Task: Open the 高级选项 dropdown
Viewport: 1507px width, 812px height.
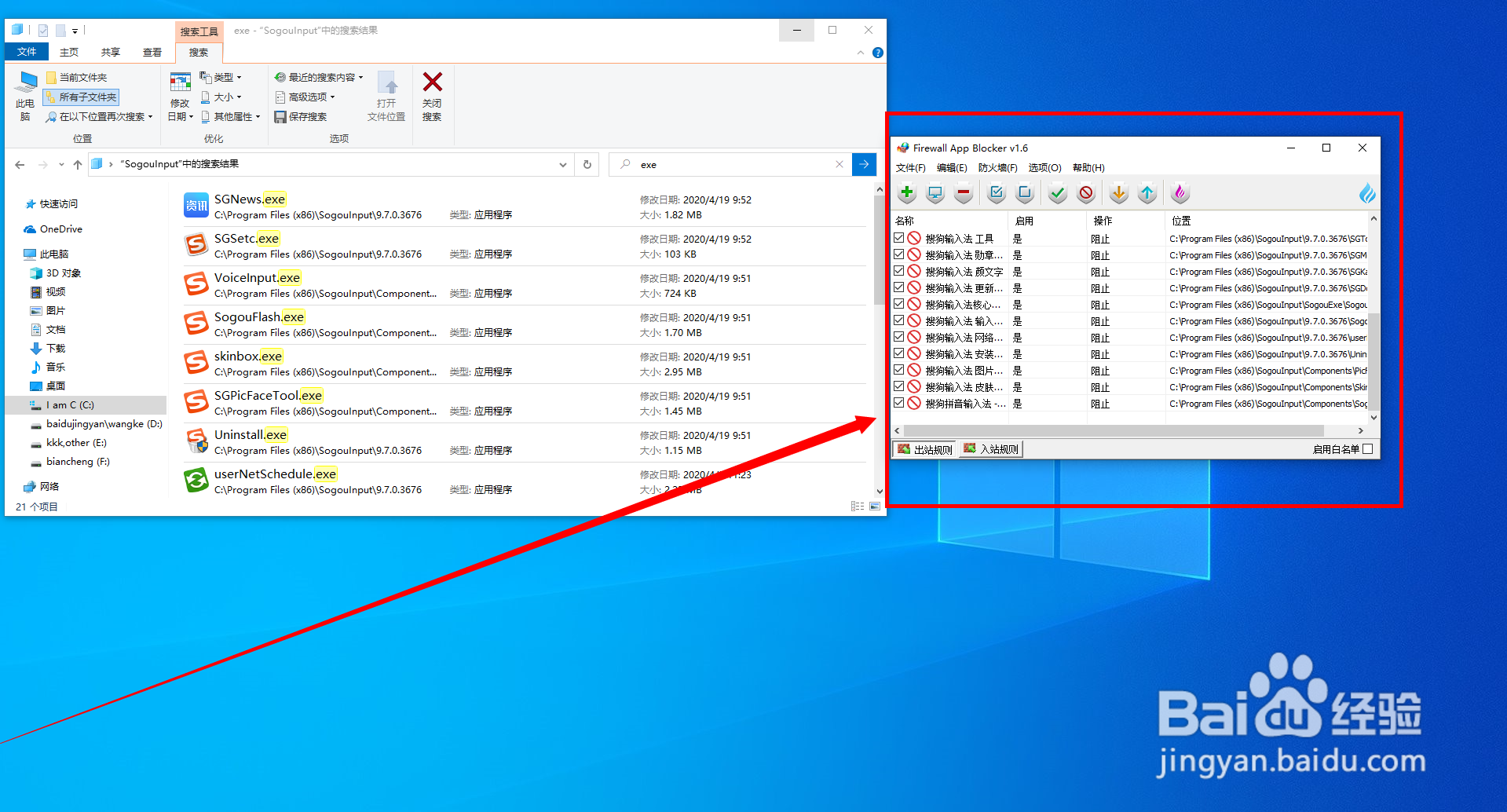Action: pyautogui.click(x=305, y=97)
